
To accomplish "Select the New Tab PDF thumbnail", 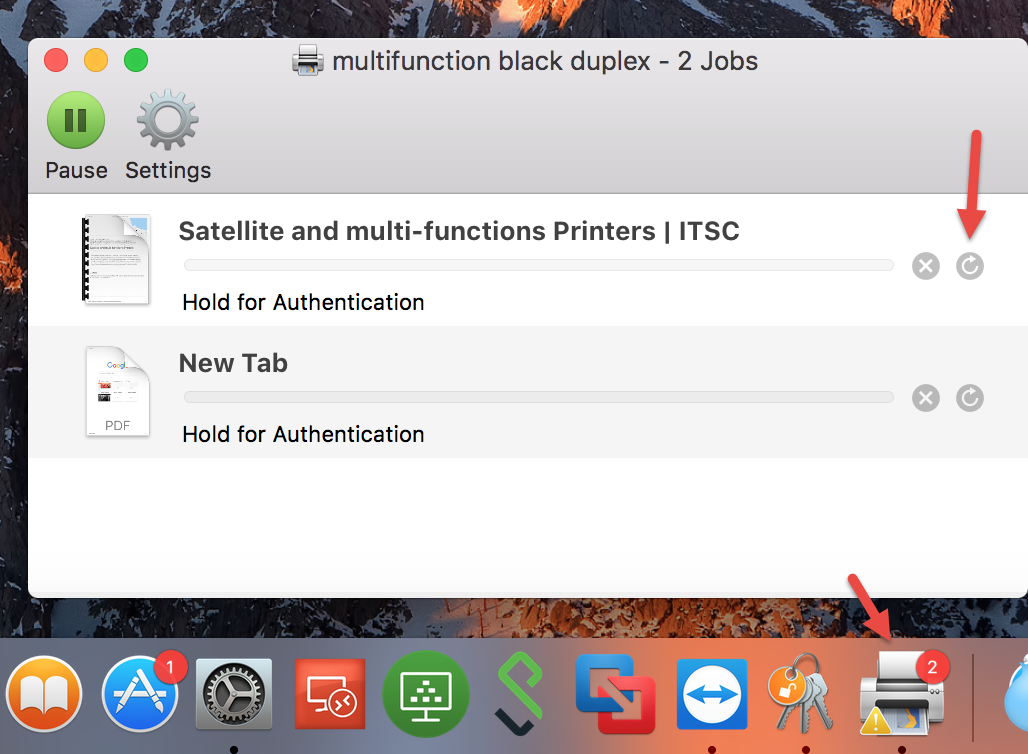I will click(x=117, y=391).
